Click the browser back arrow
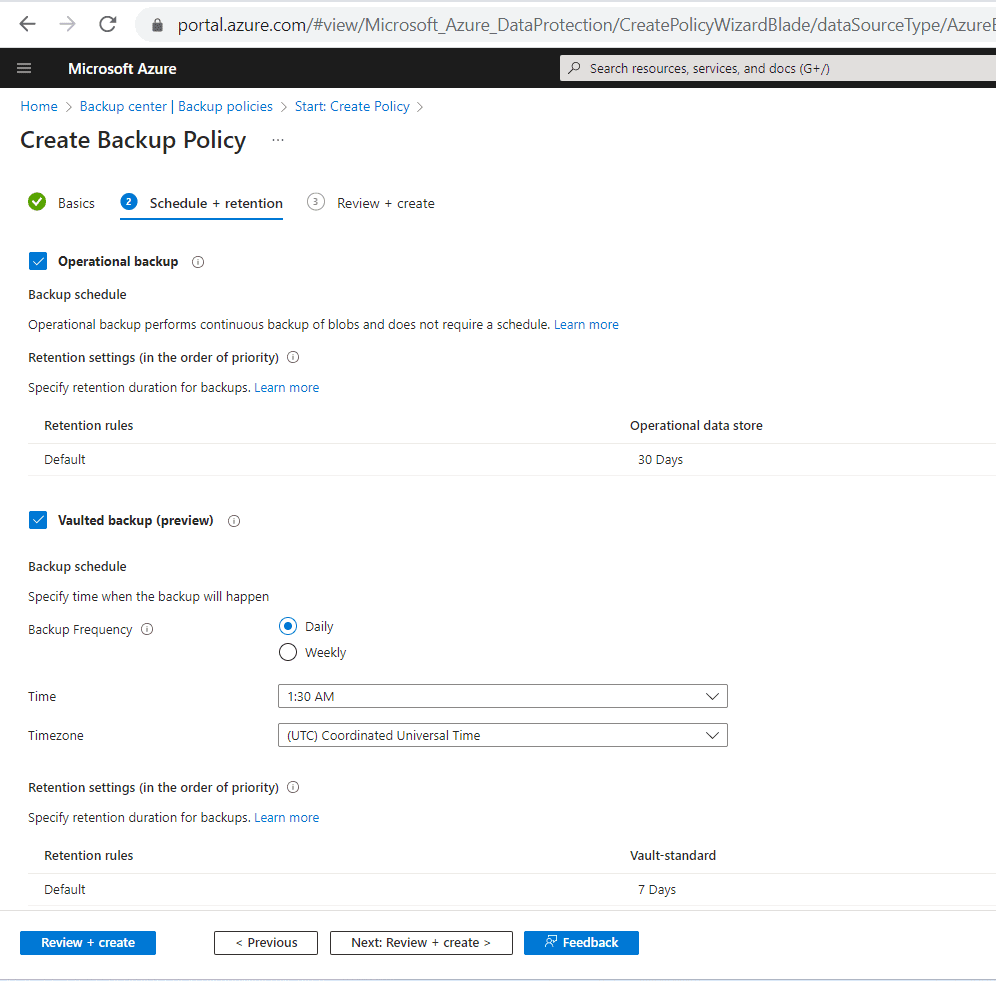The image size is (996, 981). click(x=27, y=24)
